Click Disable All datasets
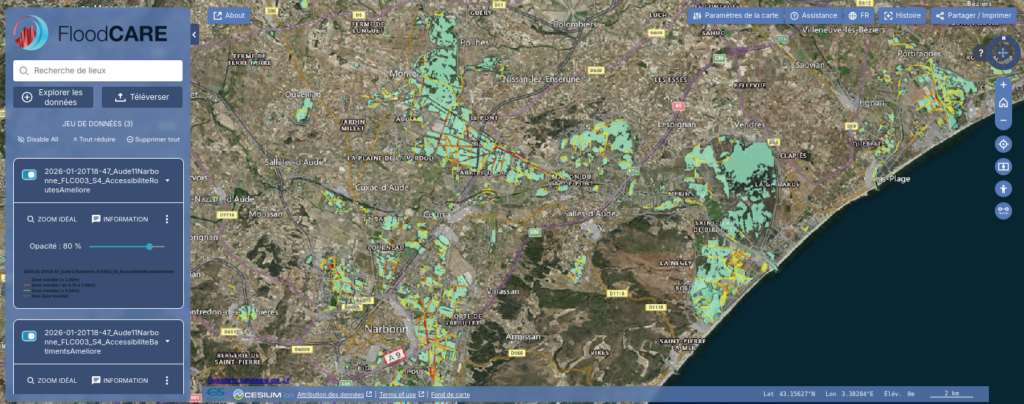 [38, 140]
